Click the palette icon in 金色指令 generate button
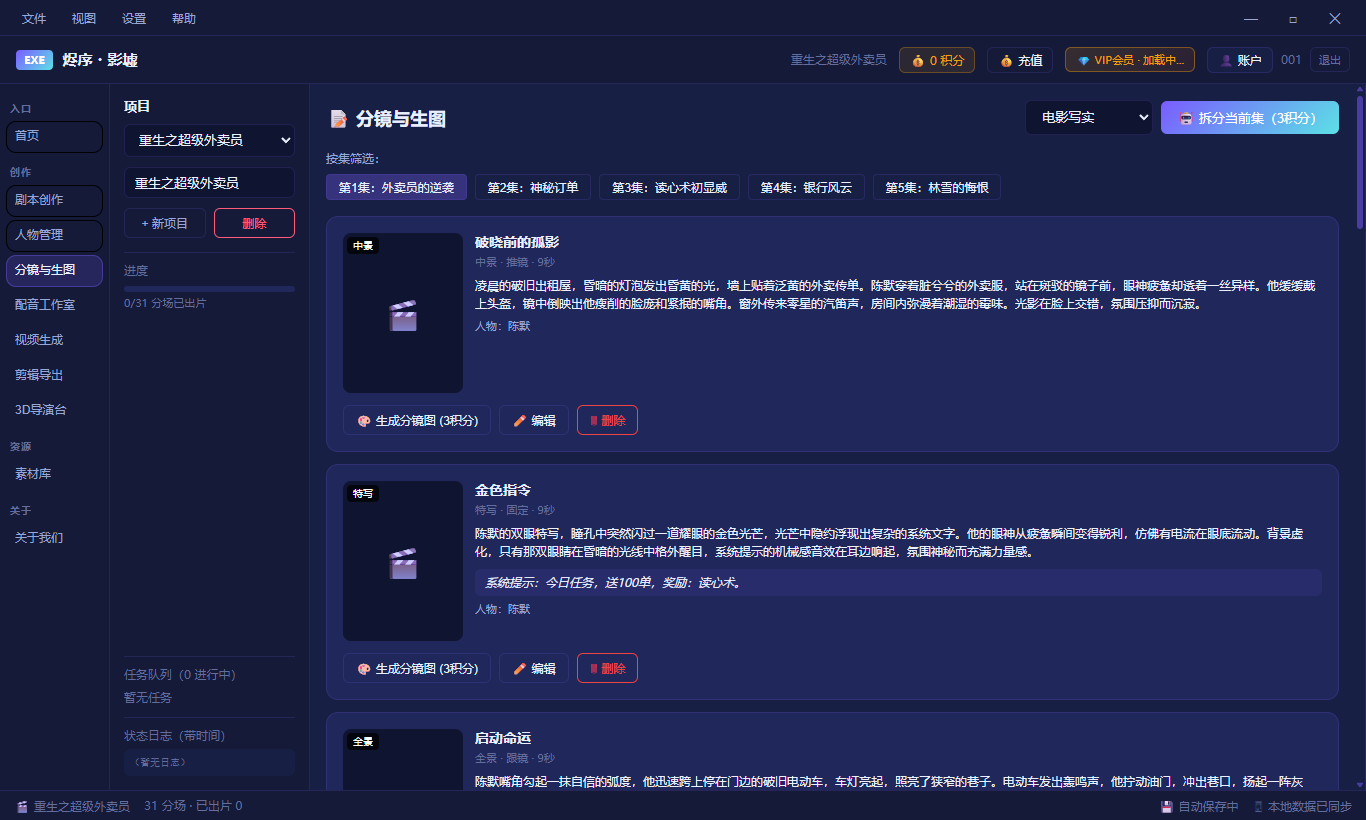This screenshot has width=1366, height=820. pos(364,669)
